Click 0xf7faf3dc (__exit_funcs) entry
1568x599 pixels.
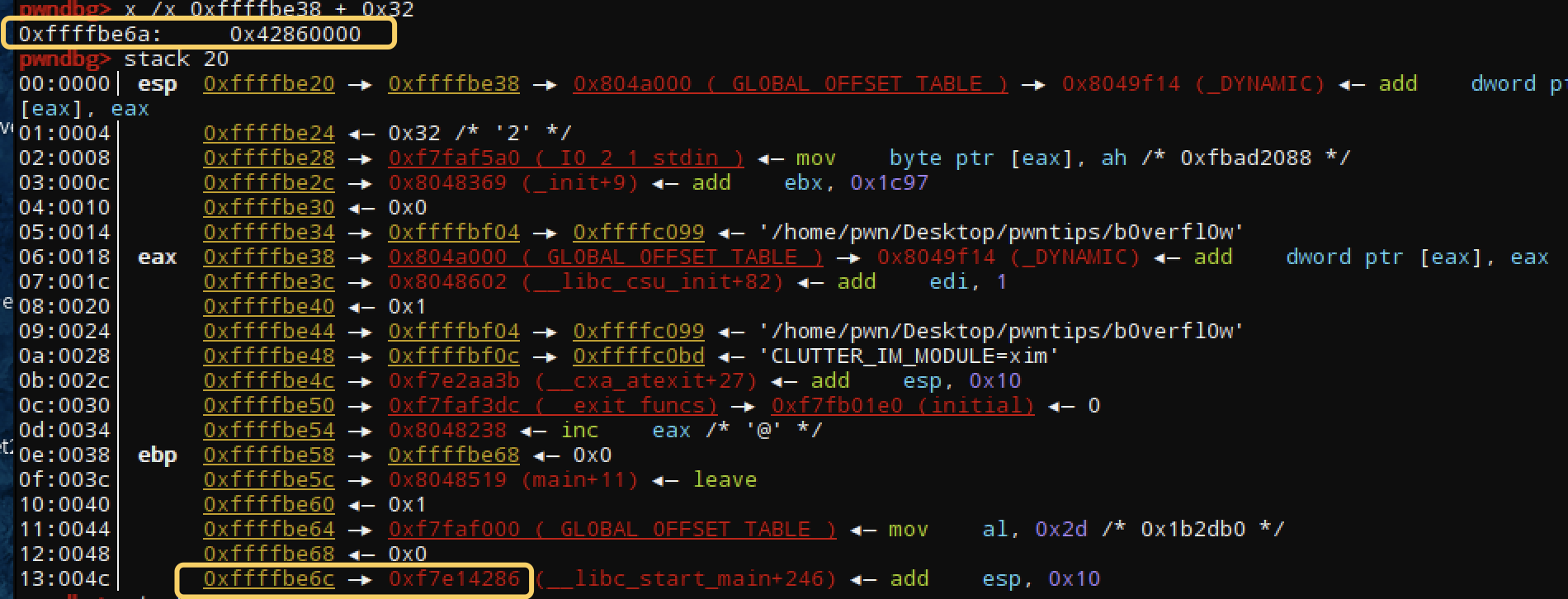click(x=553, y=406)
